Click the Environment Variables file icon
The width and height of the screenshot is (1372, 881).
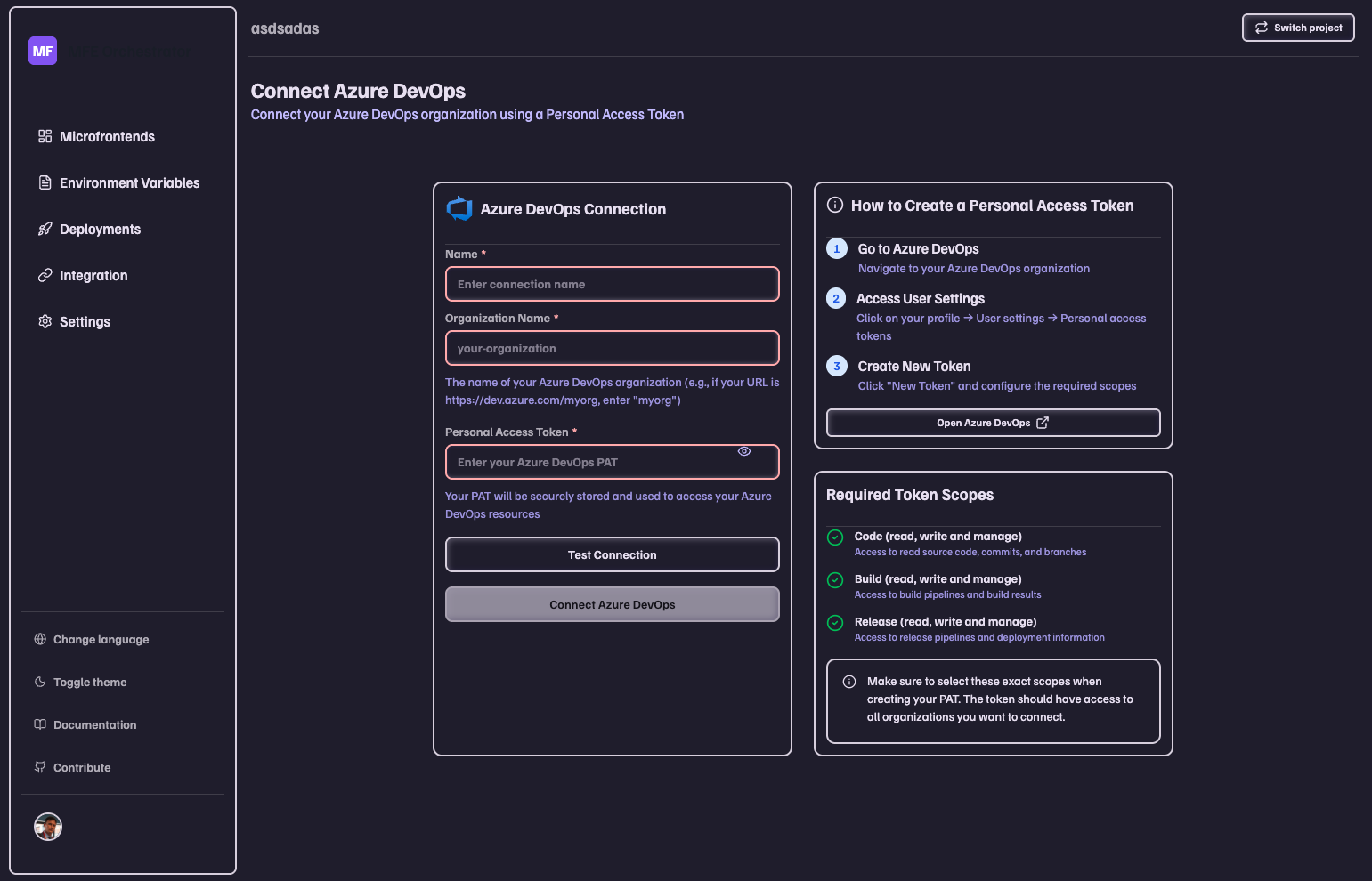[45, 182]
